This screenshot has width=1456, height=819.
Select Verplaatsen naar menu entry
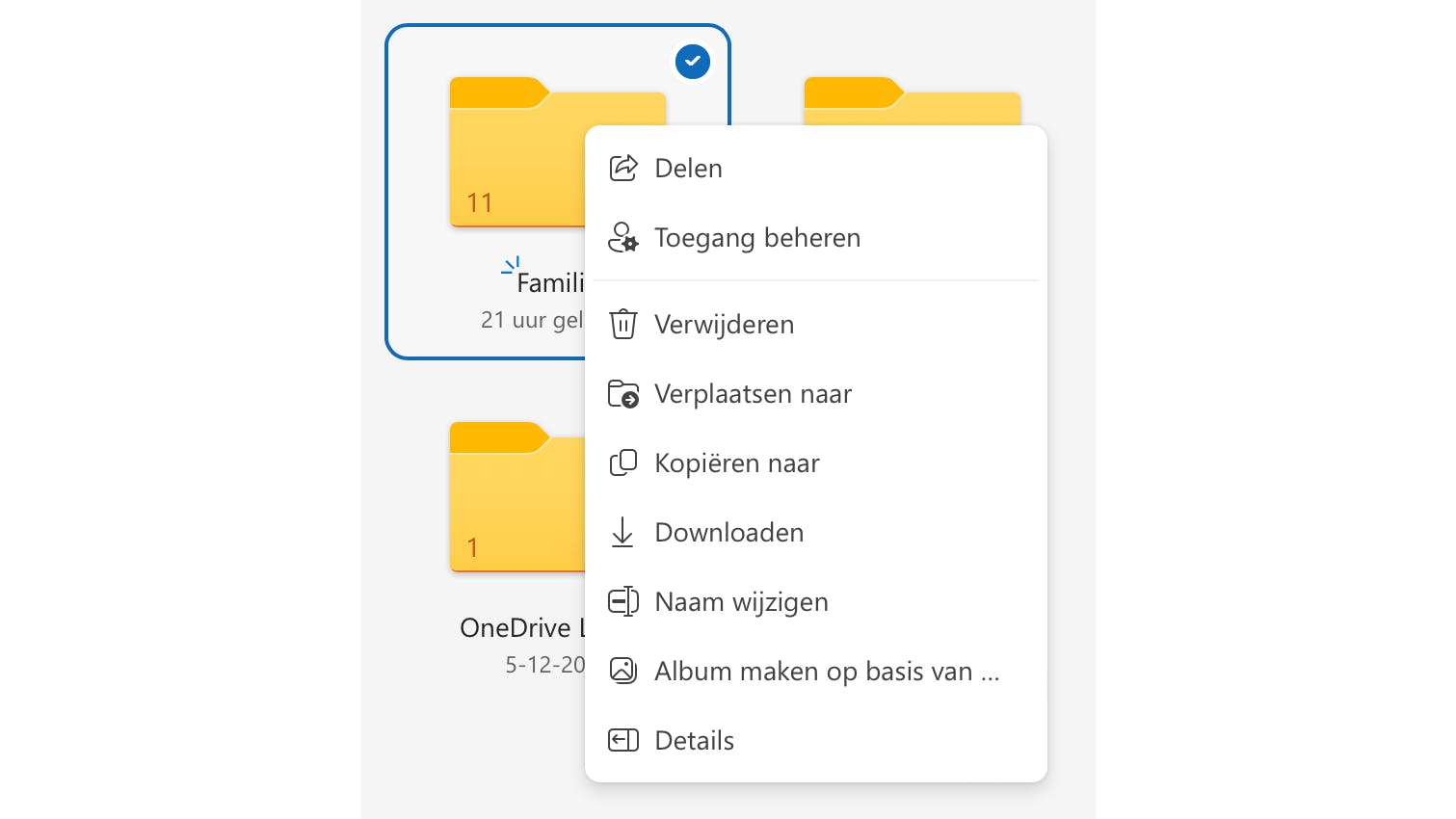[753, 393]
